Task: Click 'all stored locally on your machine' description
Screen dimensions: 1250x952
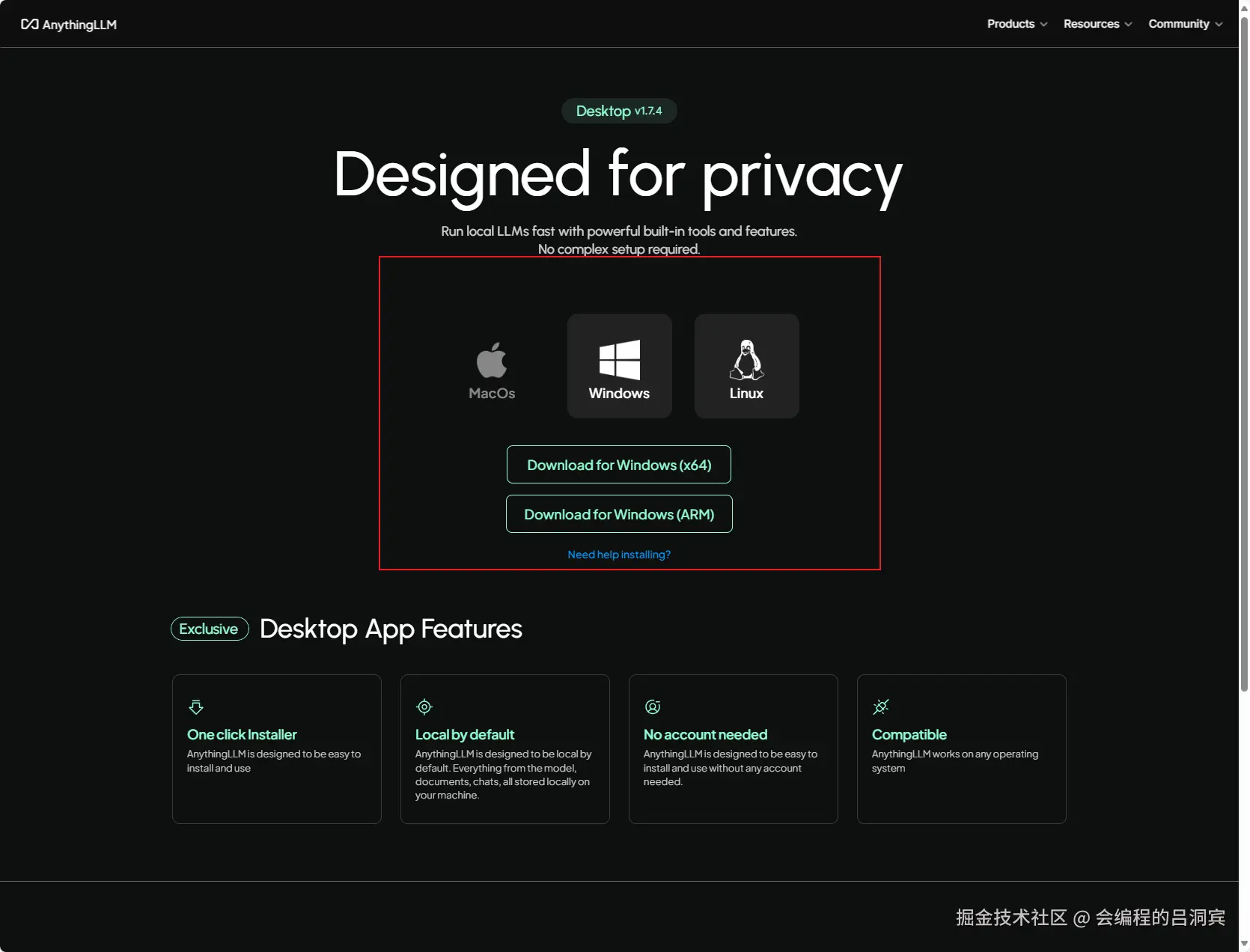Action: coord(503,775)
